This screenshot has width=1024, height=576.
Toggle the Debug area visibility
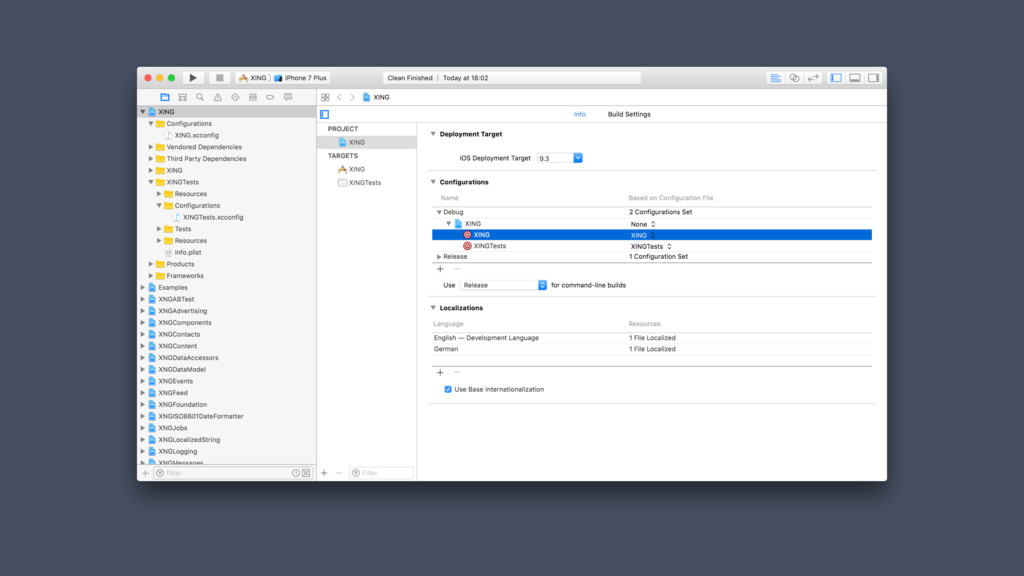click(855, 78)
